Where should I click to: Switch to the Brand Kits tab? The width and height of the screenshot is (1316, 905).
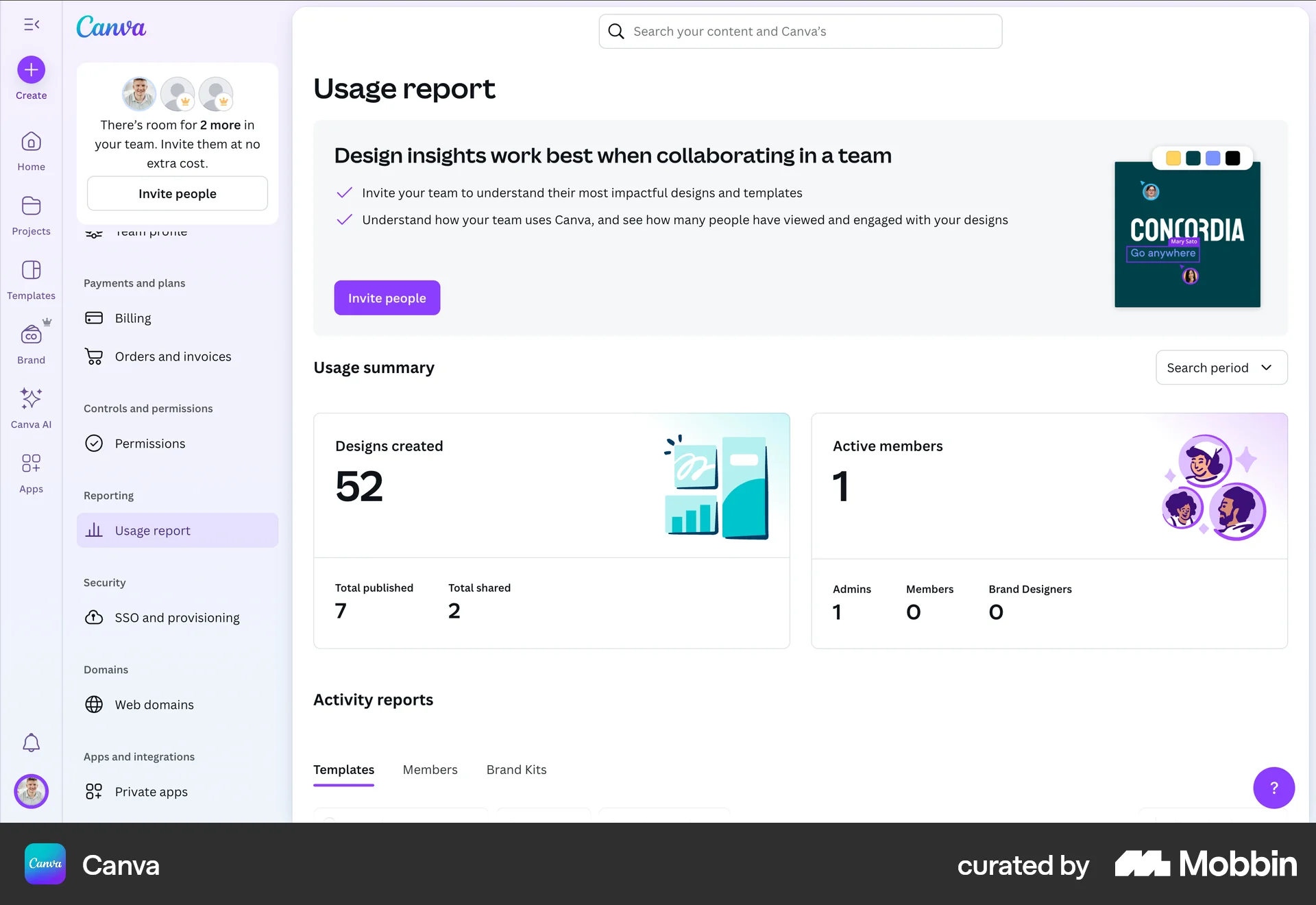click(x=516, y=769)
